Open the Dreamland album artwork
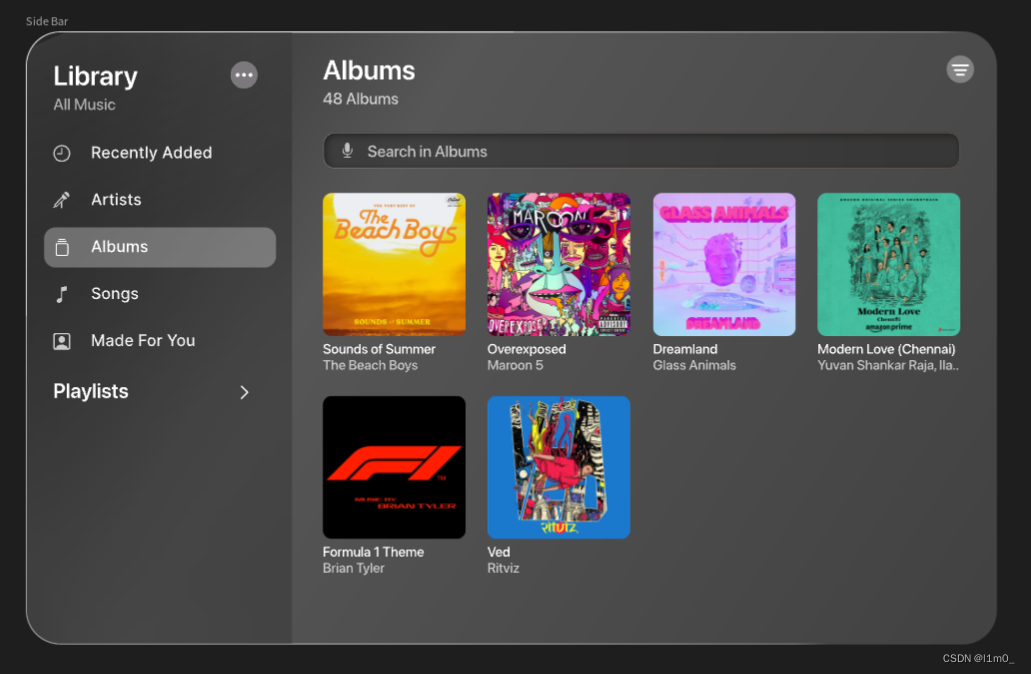 724,264
